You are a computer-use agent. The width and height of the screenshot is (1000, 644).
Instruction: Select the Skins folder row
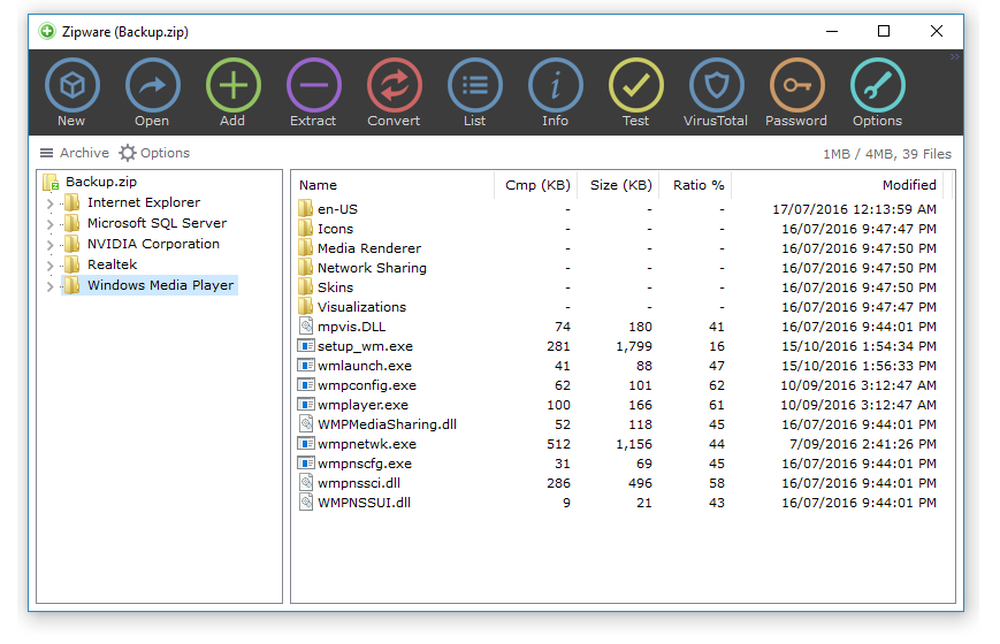click(618, 288)
